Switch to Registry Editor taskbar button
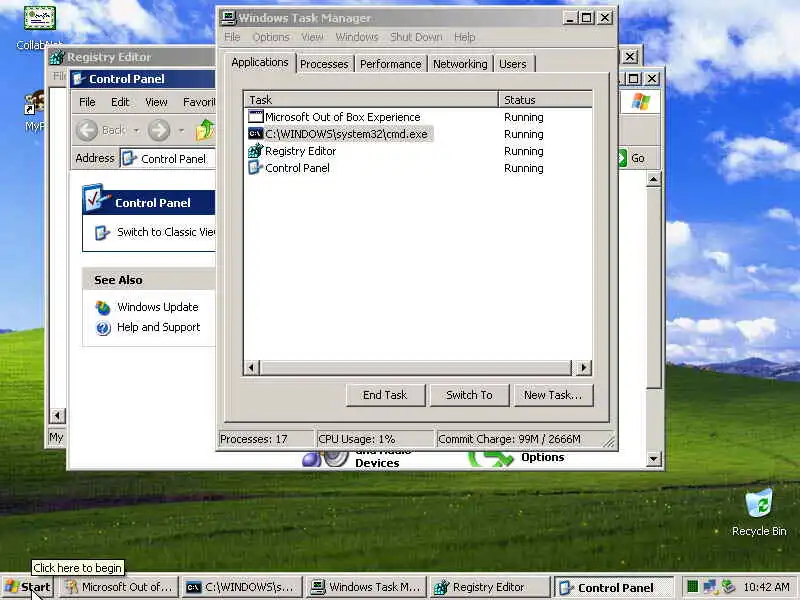Screen dimensions: 800x600 (490, 587)
